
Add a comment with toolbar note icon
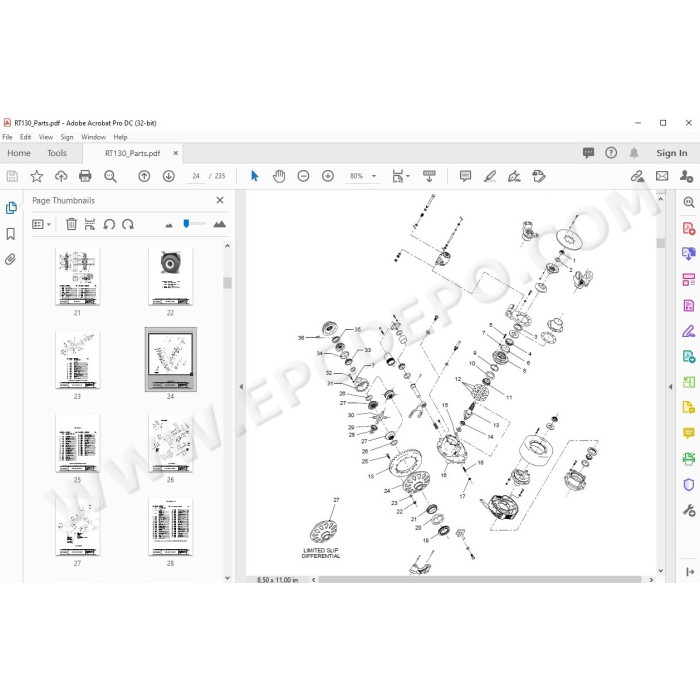click(465, 176)
